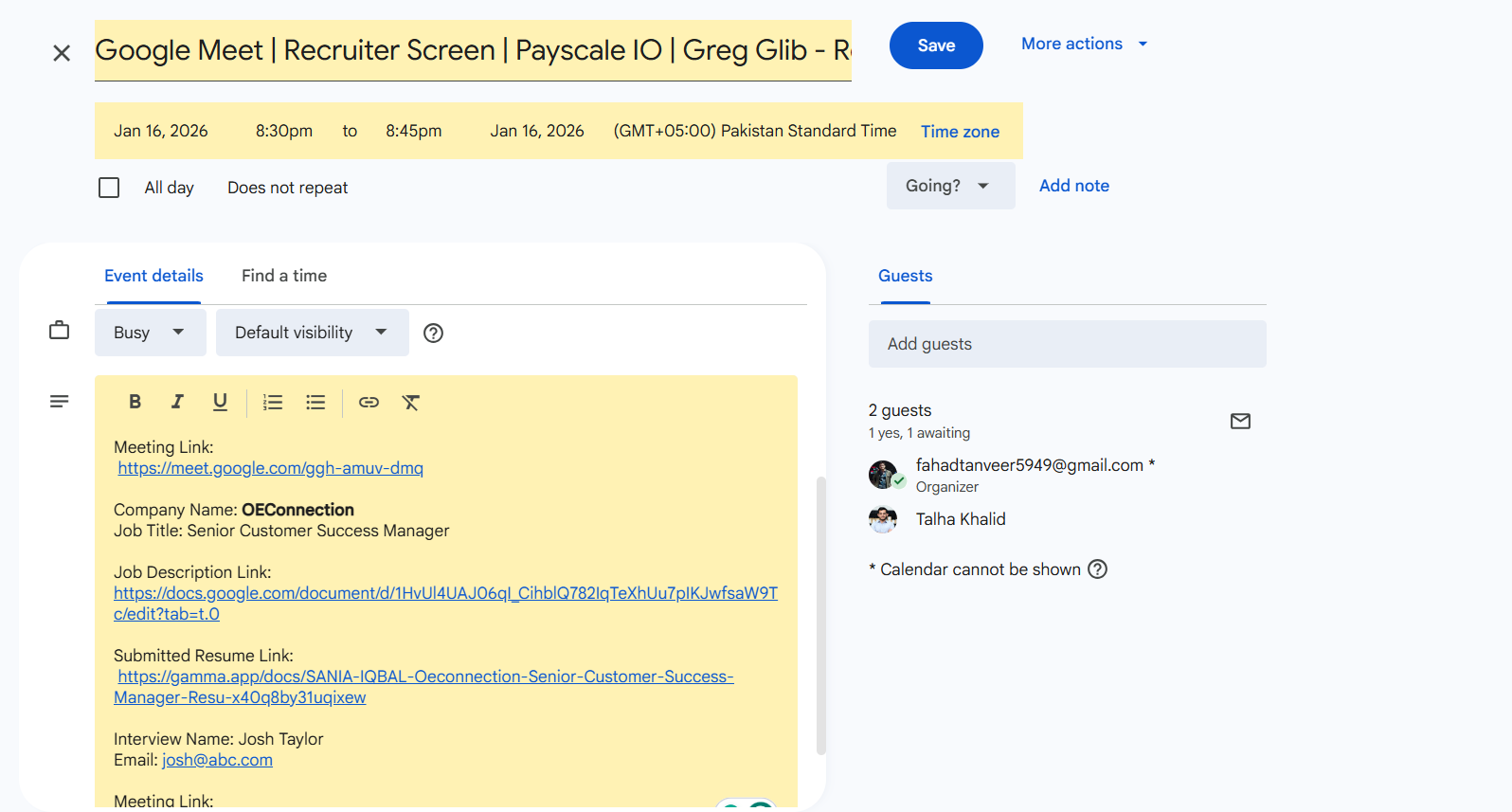Image resolution: width=1512 pixels, height=812 pixels.
Task: Switch to the Event details tab
Action: pos(153,276)
